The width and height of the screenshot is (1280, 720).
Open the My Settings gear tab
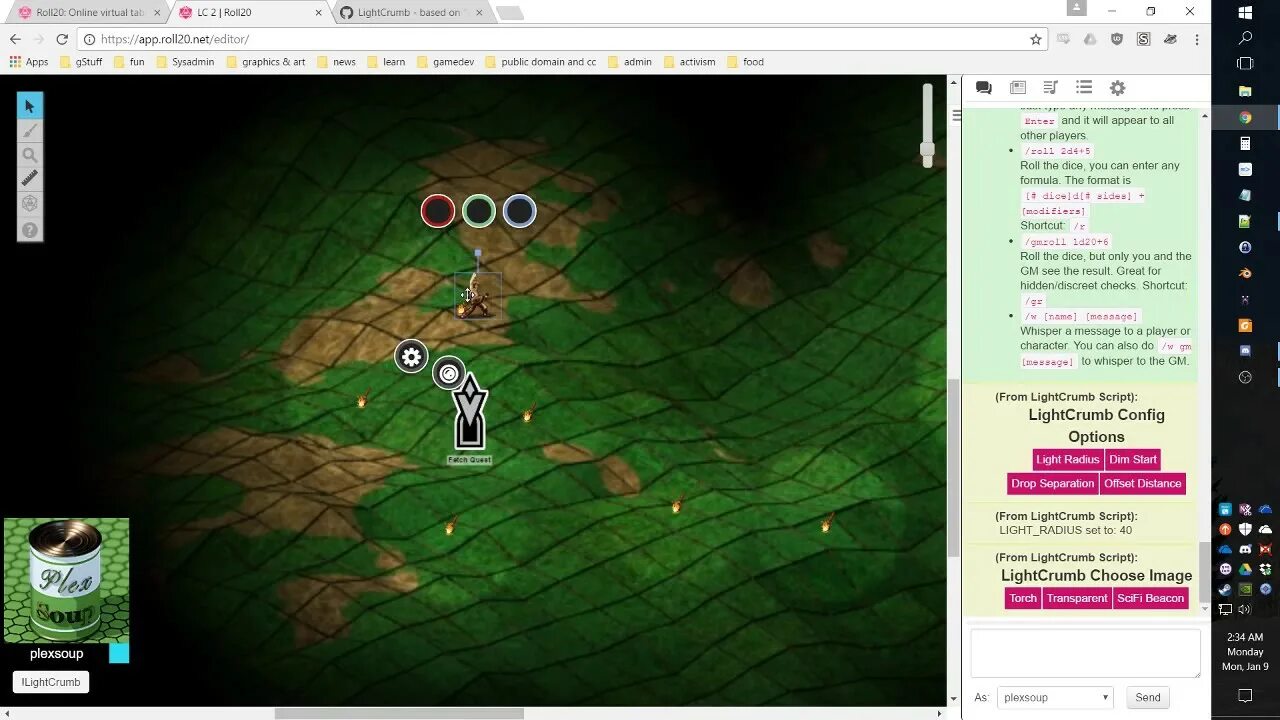point(1117,88)
